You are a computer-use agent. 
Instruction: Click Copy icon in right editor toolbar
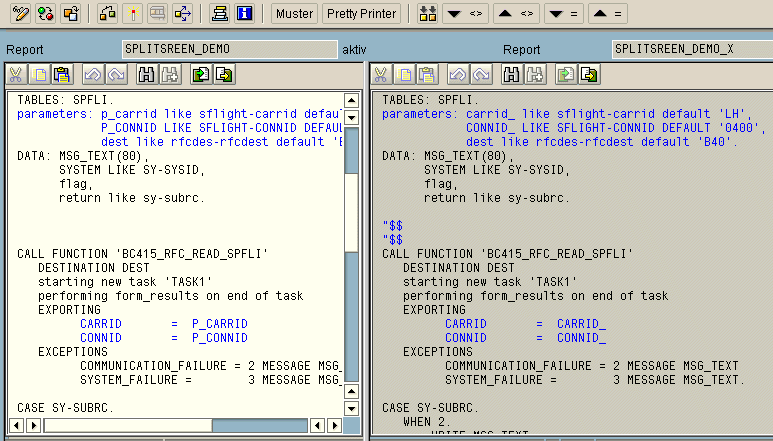point(405,74)
